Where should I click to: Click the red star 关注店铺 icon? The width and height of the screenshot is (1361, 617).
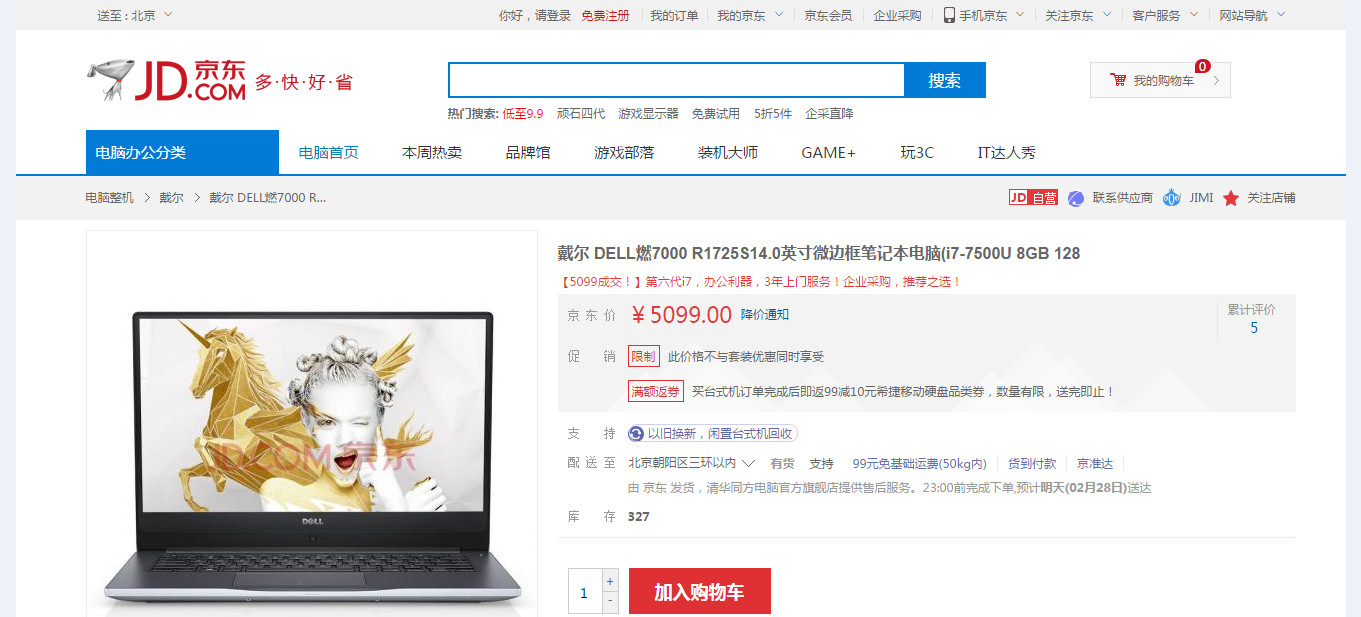1231,198
